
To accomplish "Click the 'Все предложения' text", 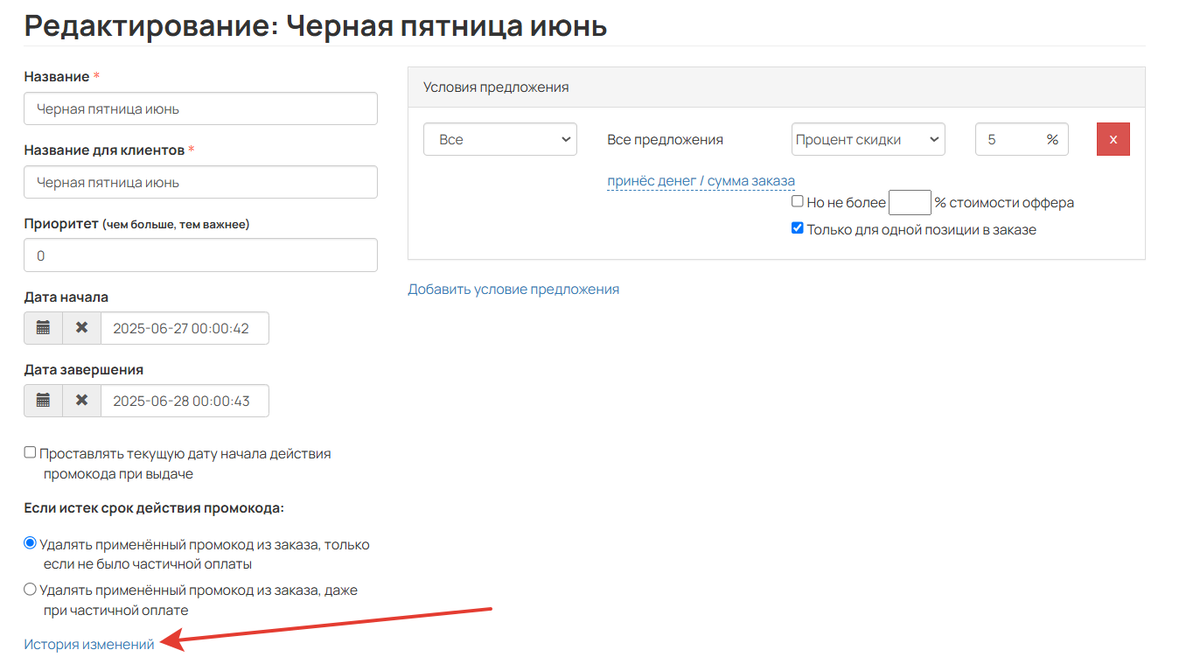I will pyautogui.click(x=665, y=140).
